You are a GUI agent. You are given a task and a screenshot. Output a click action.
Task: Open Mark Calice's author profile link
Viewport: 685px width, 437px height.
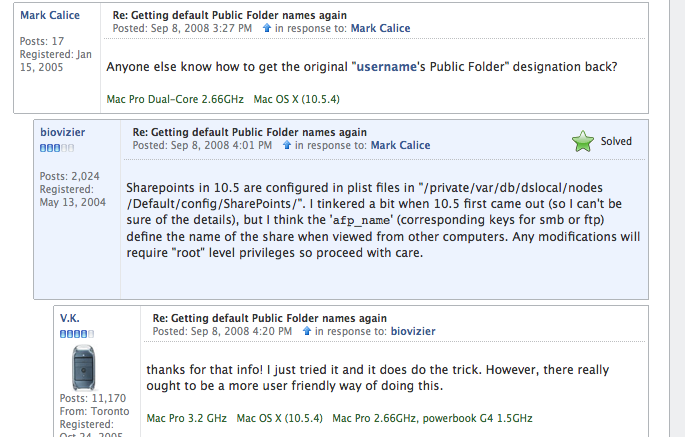[x=50, y=15]
